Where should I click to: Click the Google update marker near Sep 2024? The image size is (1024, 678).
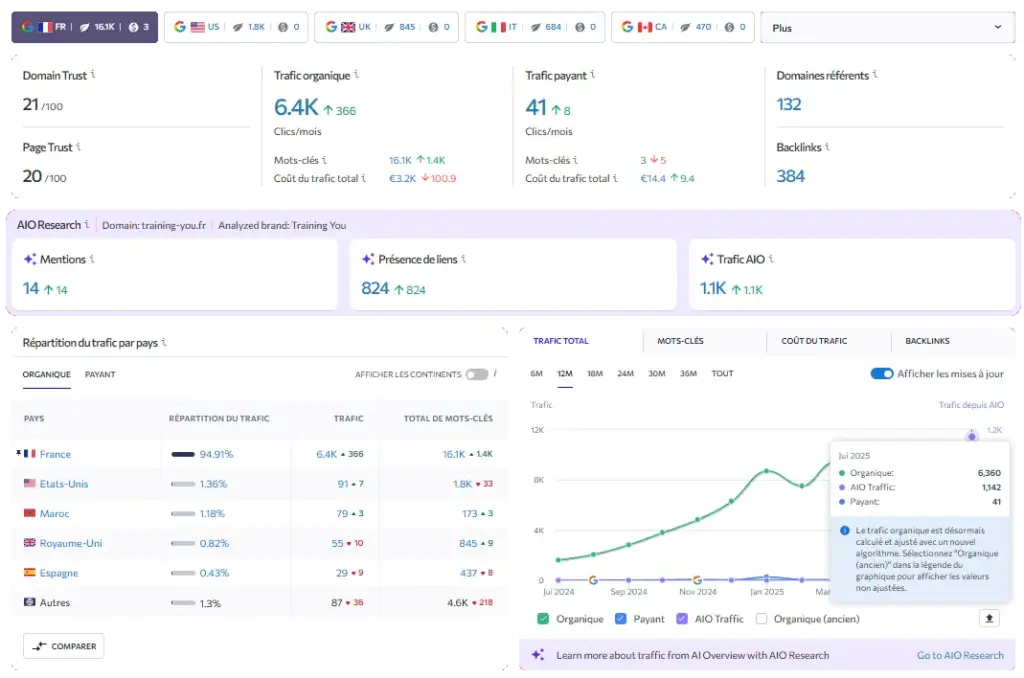(x=593, y=579)
